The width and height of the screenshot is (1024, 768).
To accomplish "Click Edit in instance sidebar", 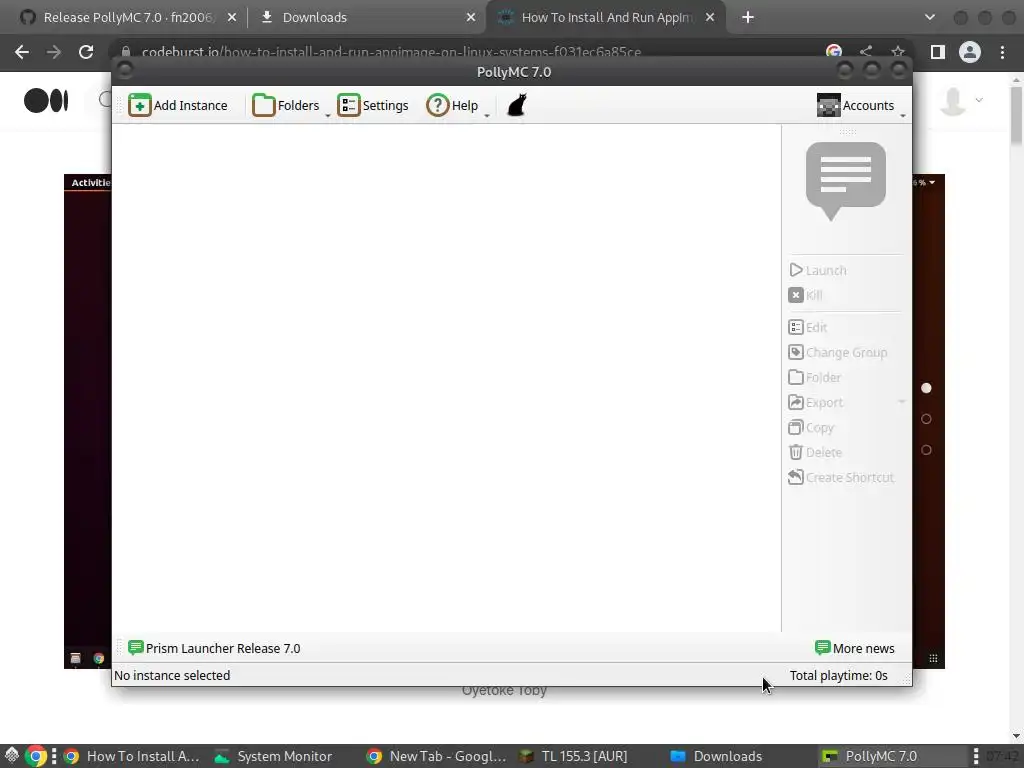I will pos(807,327).
